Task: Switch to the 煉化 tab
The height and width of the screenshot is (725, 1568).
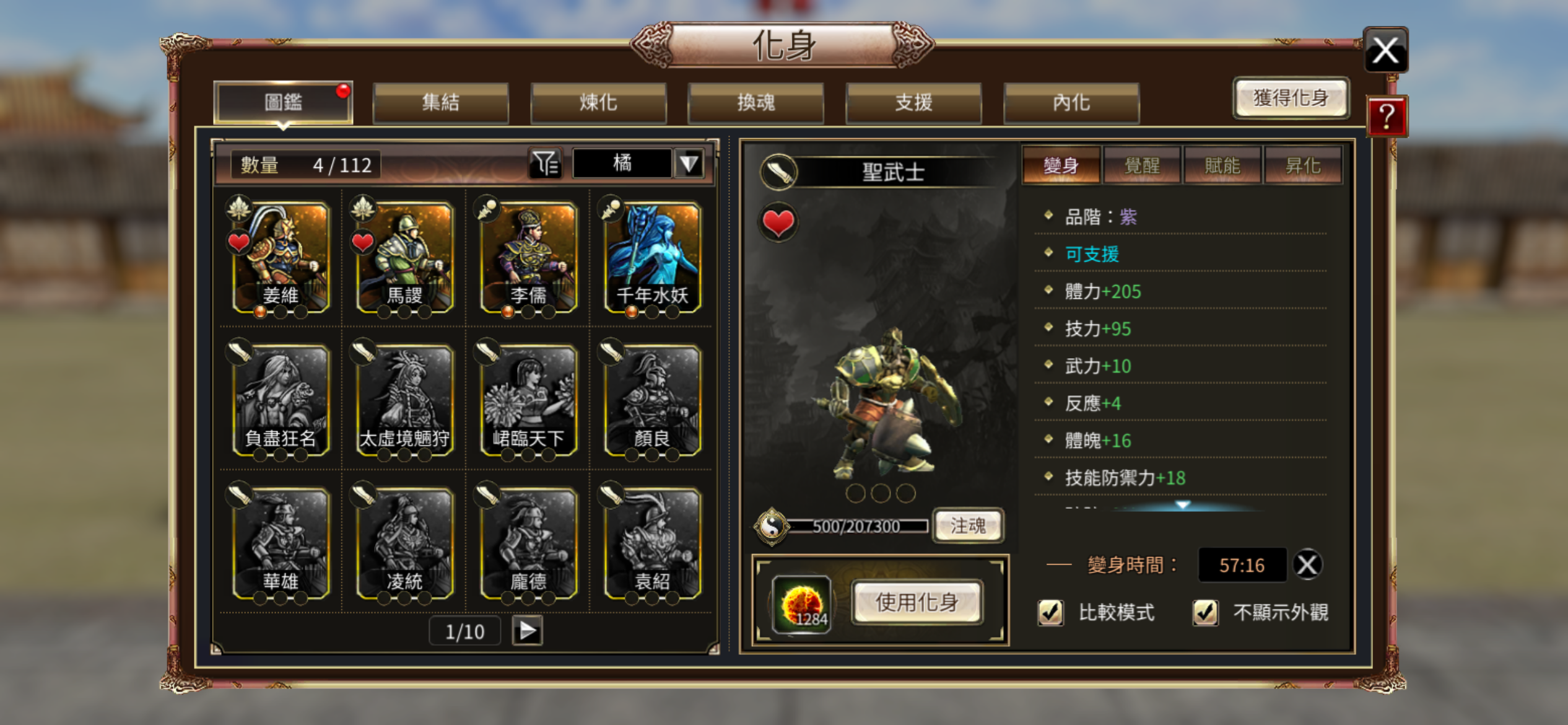Action: (x=598, y=102)
